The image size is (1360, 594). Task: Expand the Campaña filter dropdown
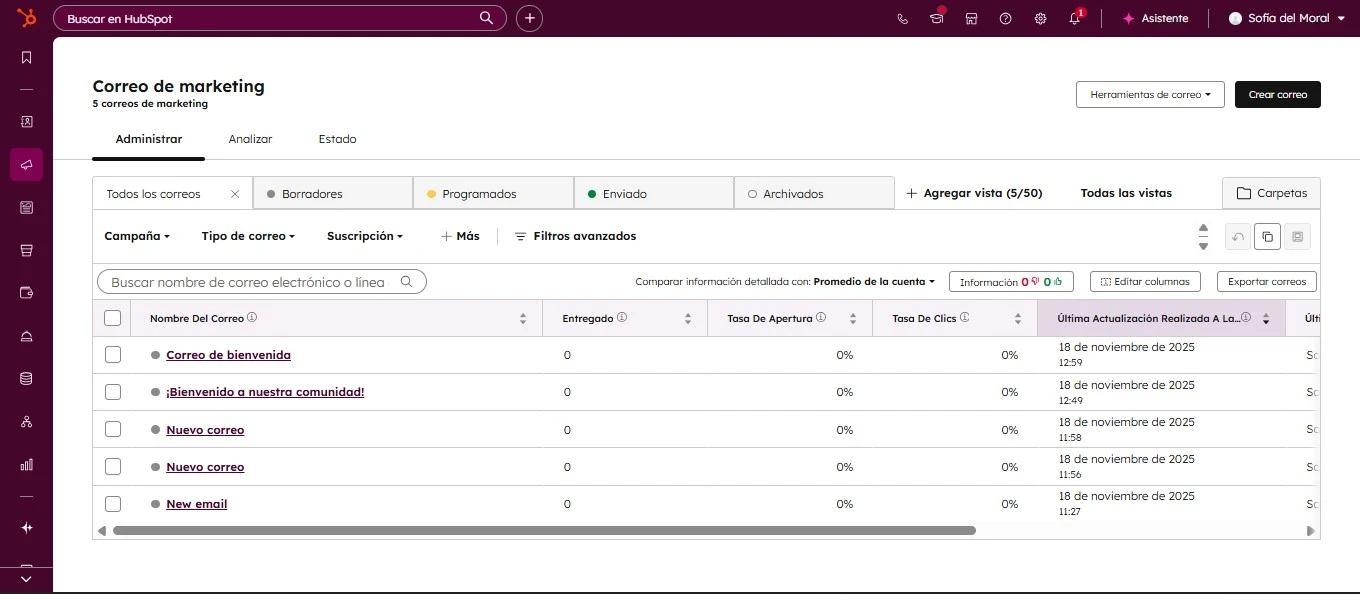click(137, 236)
